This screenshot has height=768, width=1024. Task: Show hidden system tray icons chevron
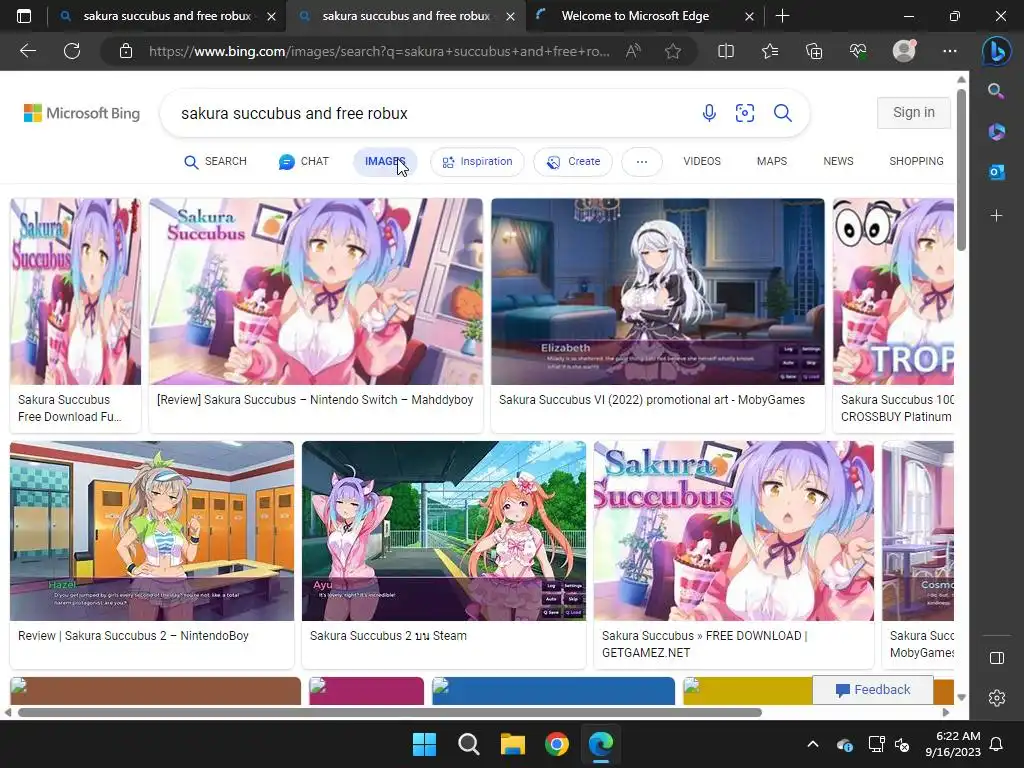[x=812, y=744]
